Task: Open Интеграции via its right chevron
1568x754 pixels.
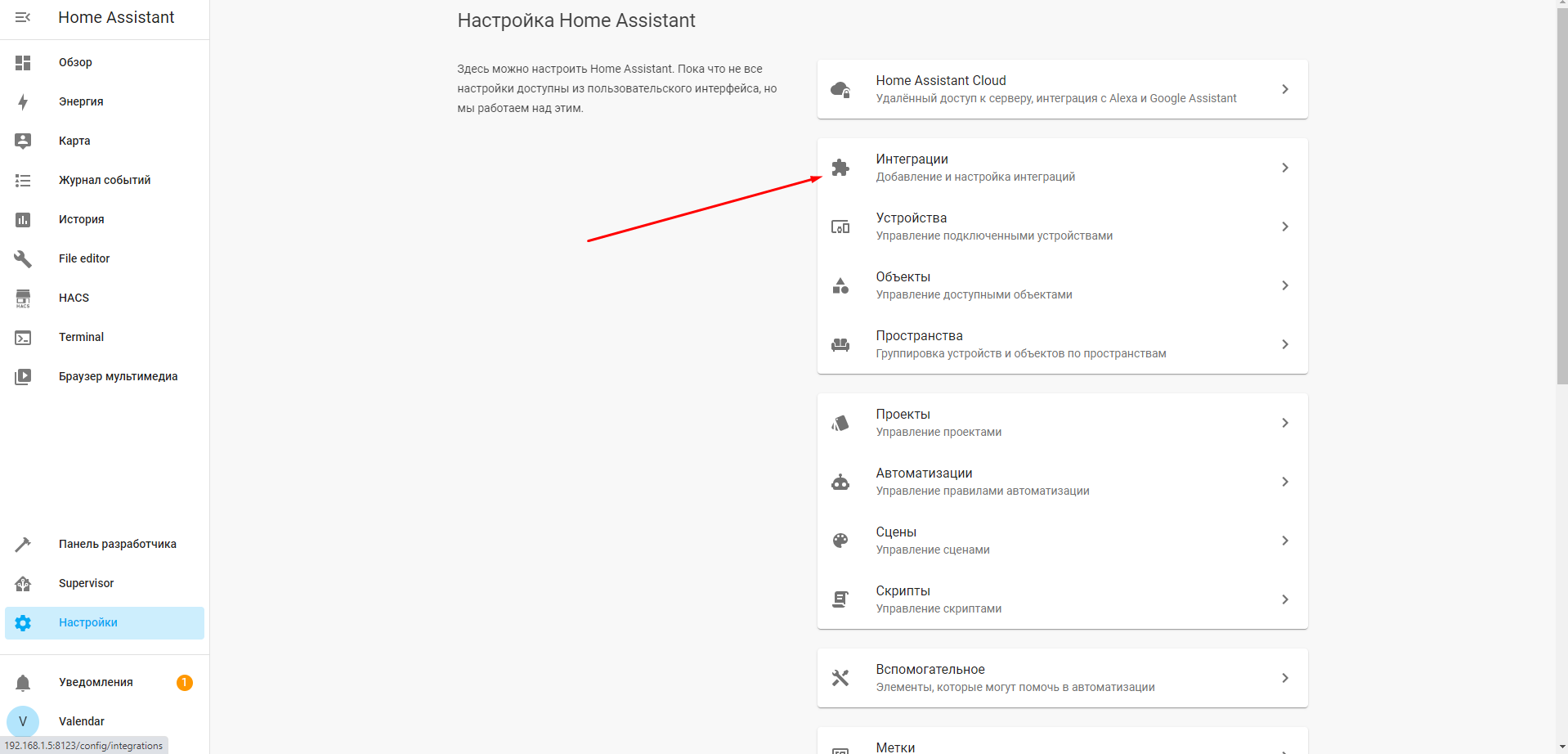Action: click(x=1285, y=168)
